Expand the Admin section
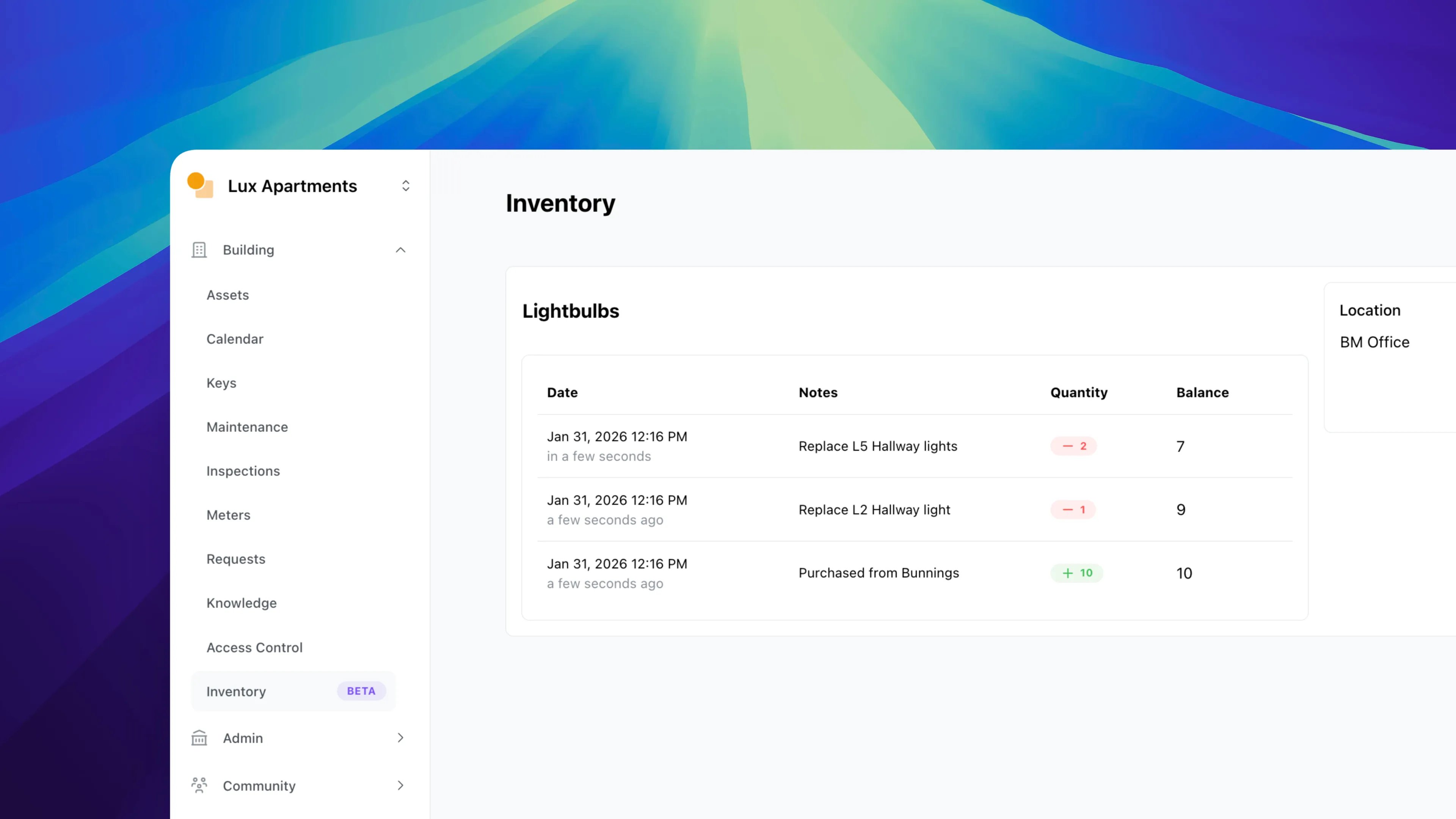1456x819 pixels. 401,737
